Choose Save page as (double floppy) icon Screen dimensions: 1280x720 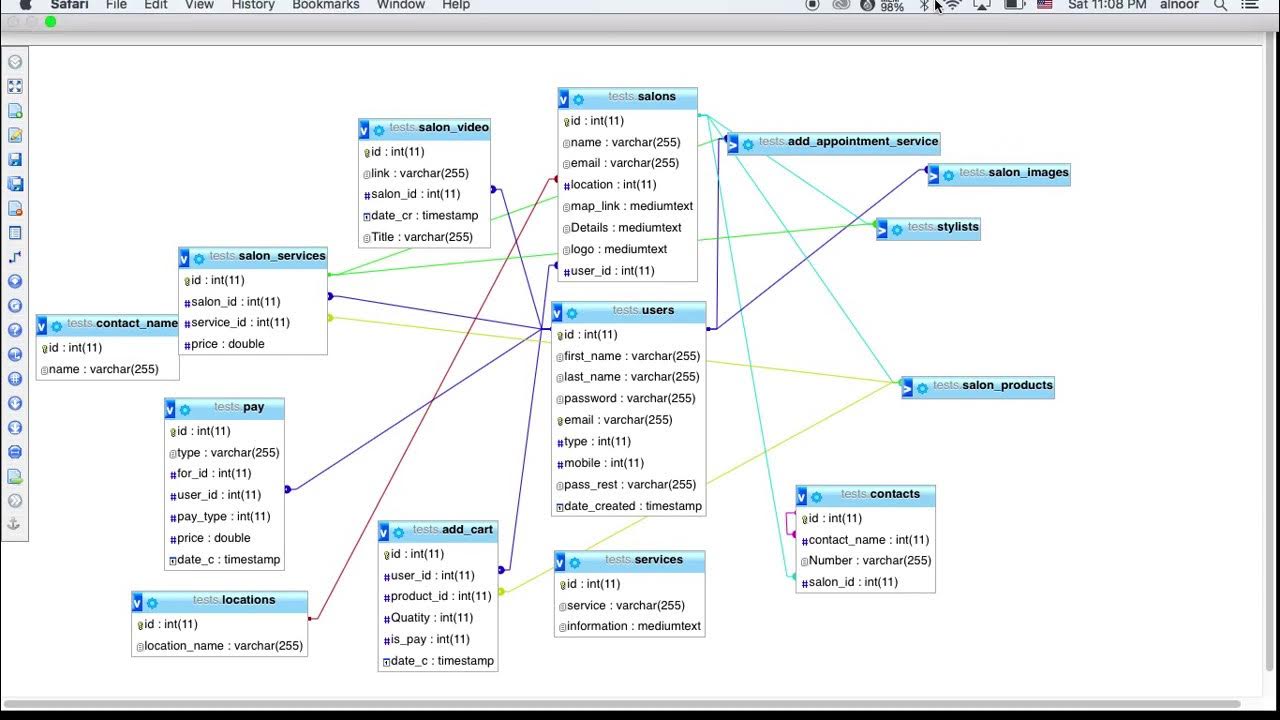pyautogui.click(x=15, y=184)
